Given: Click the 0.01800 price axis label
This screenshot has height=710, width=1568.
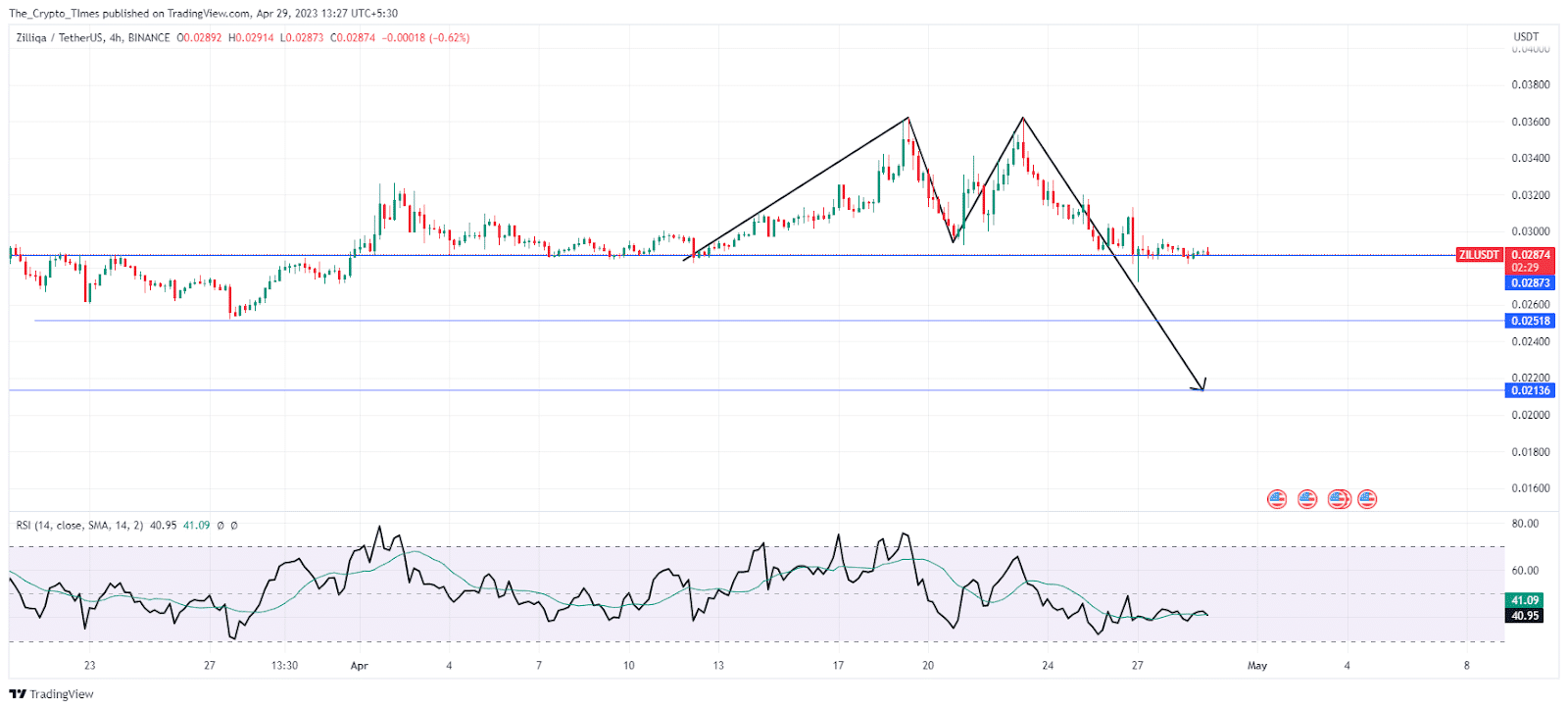Looking at the screenshot, I should [x=1531, y=453].
